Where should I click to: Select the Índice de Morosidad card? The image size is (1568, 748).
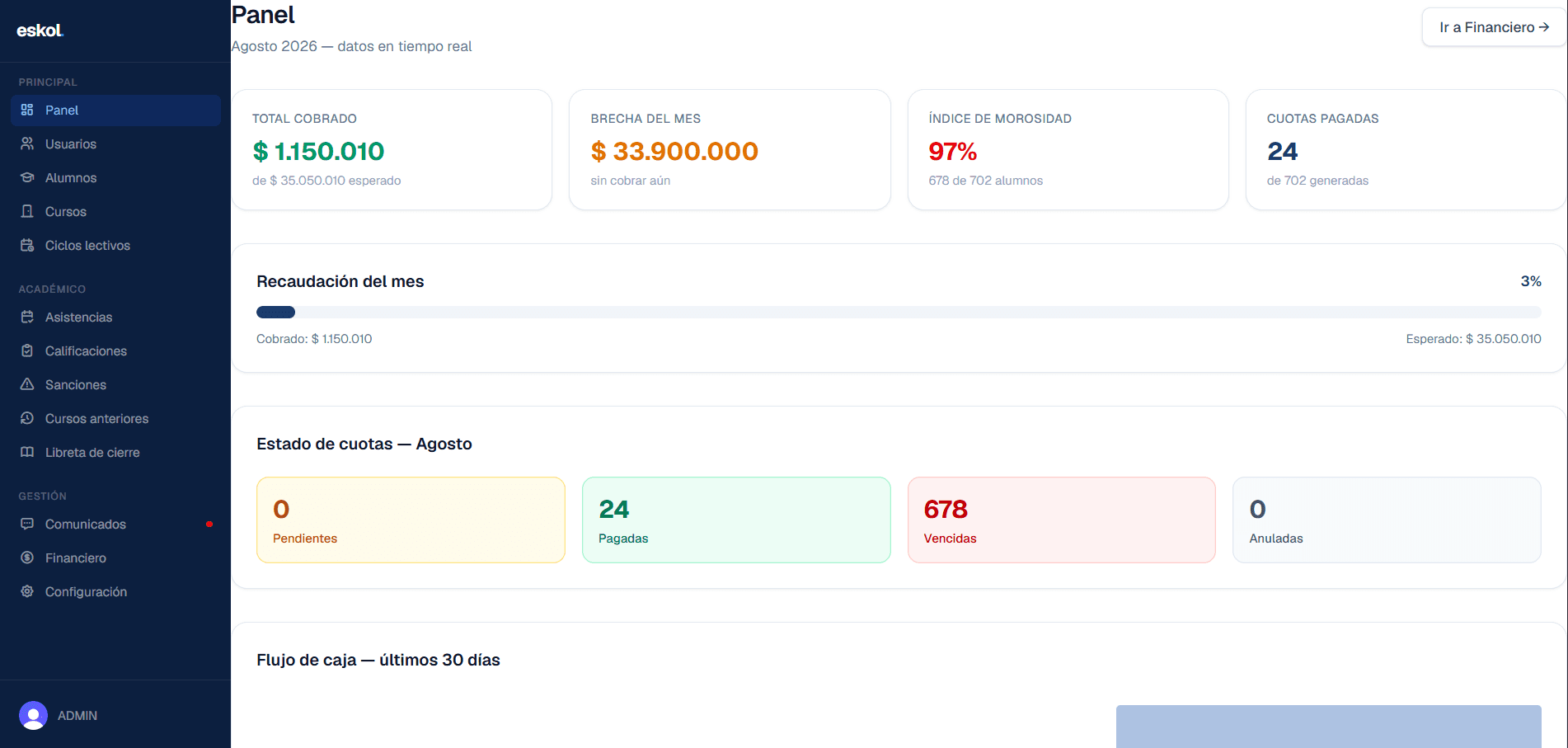pyautogui.click(x=1068, y=149)
